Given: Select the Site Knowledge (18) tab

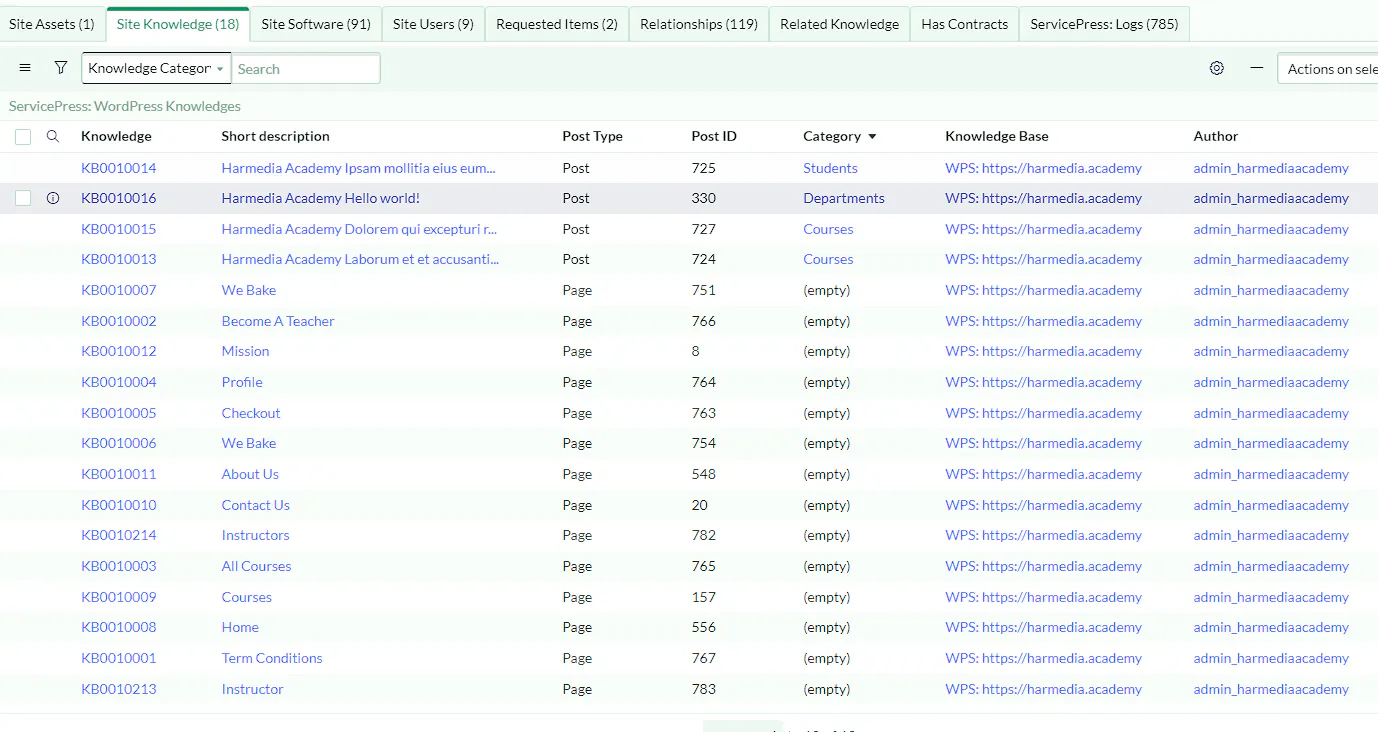Looking at the screenshot, I should pos(178,24).
